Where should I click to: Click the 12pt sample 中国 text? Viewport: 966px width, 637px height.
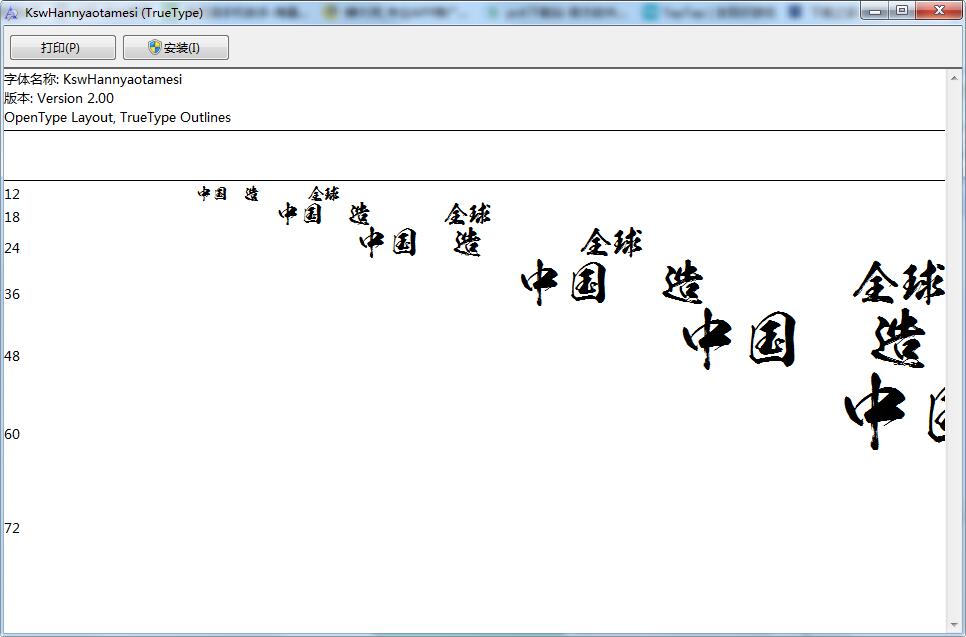(x=212, y=194)
